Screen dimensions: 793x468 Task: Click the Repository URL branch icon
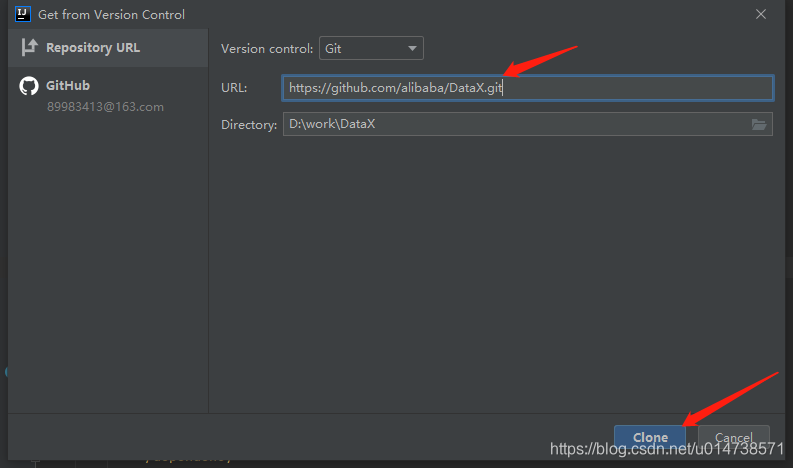[x=29, y=48]
